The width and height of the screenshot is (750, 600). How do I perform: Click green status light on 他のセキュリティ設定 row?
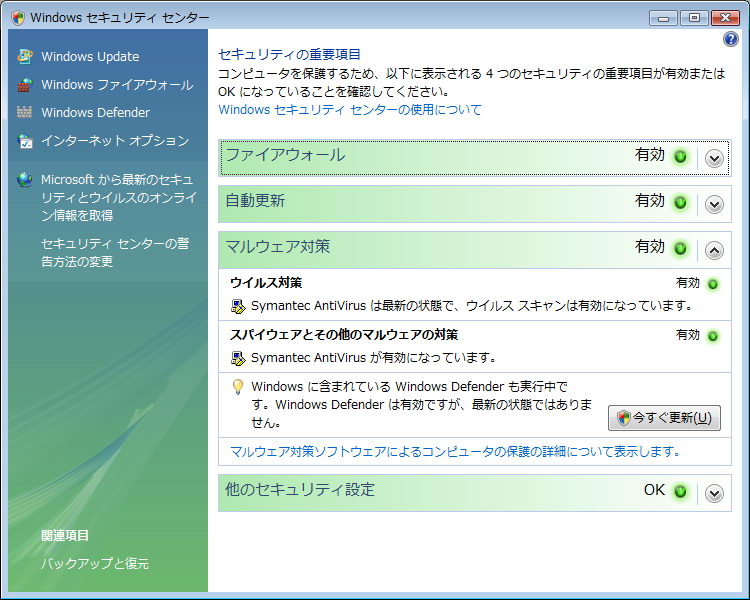680,491
